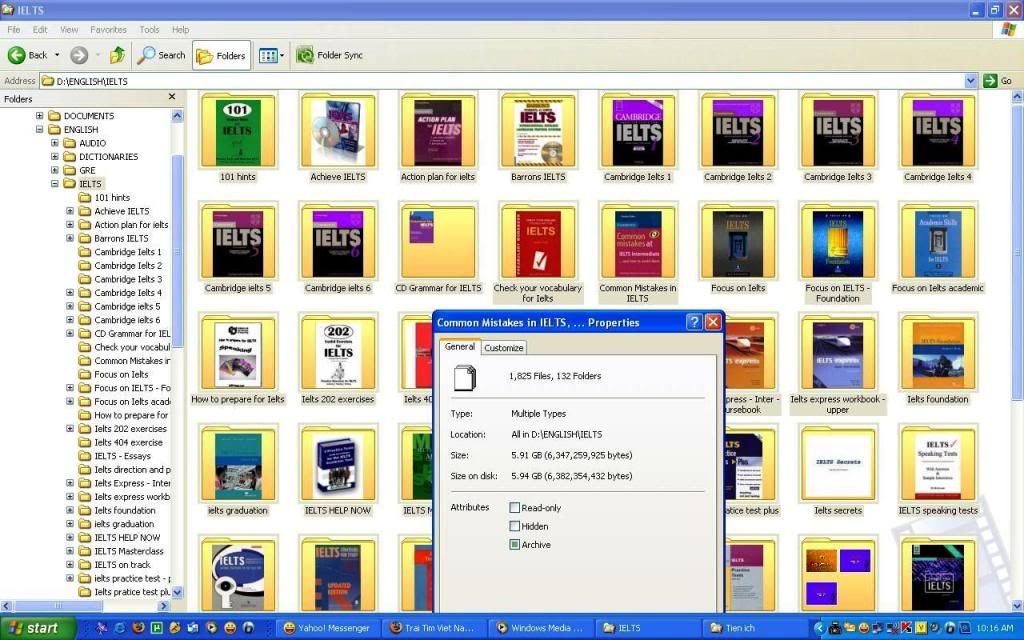Screen dimensions: 1024x640
Task: Open the Tools menu
Action: click(x=149, y=29)
